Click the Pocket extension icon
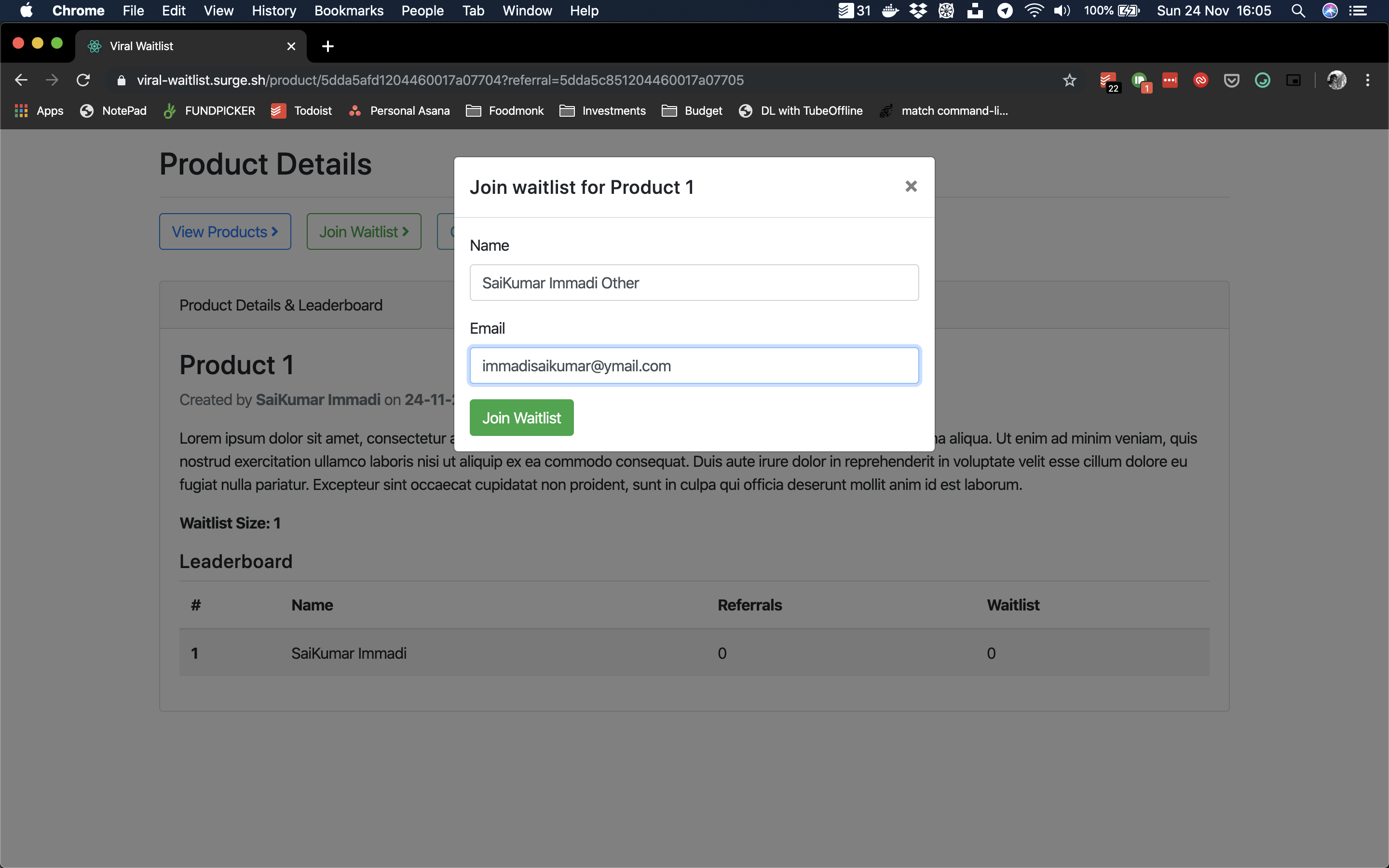The width and height of the screenshot is (1389, 868). [x=1231, y=80]
